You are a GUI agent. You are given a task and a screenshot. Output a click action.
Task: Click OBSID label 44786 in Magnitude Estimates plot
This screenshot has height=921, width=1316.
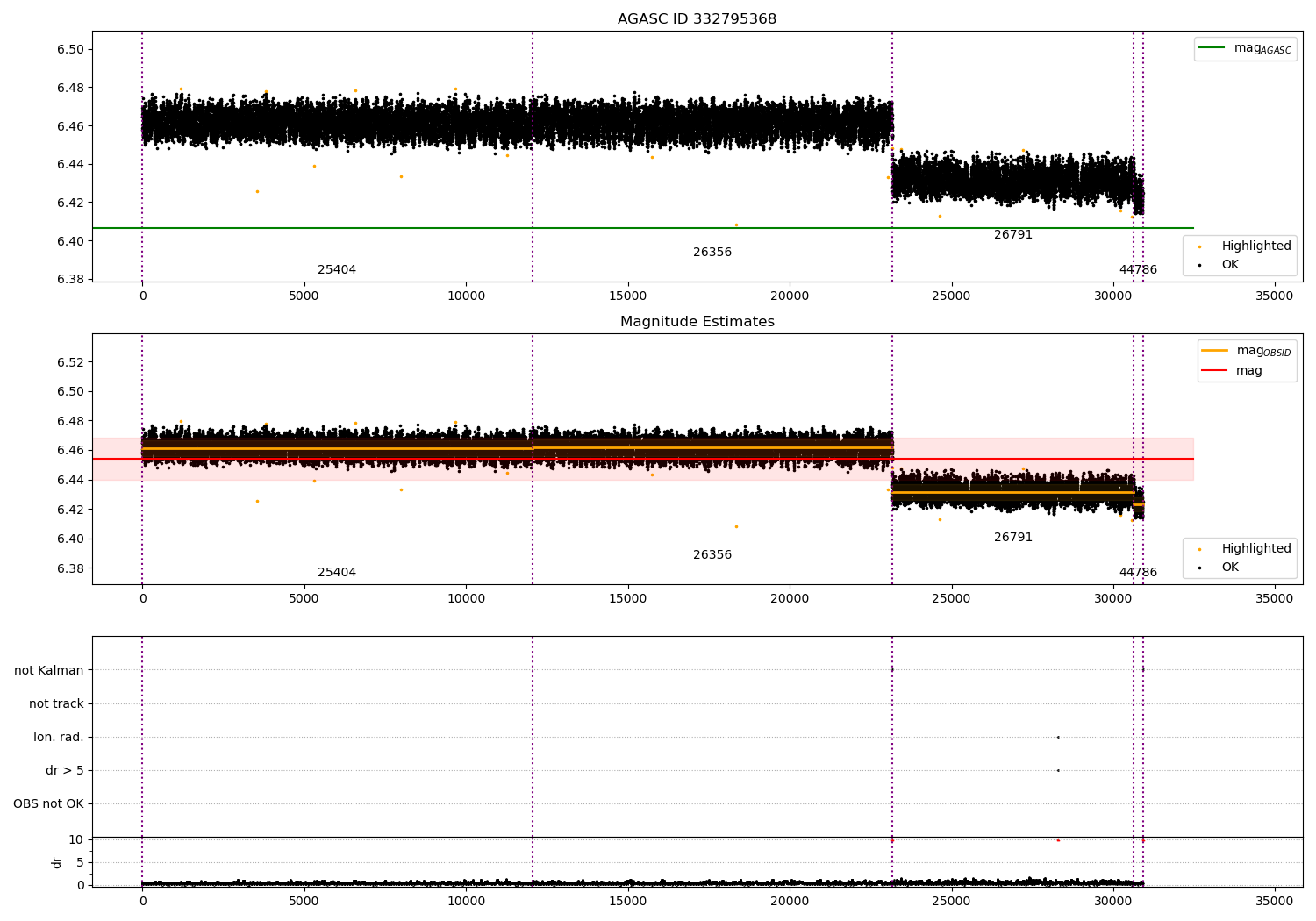pos(1138,573)
